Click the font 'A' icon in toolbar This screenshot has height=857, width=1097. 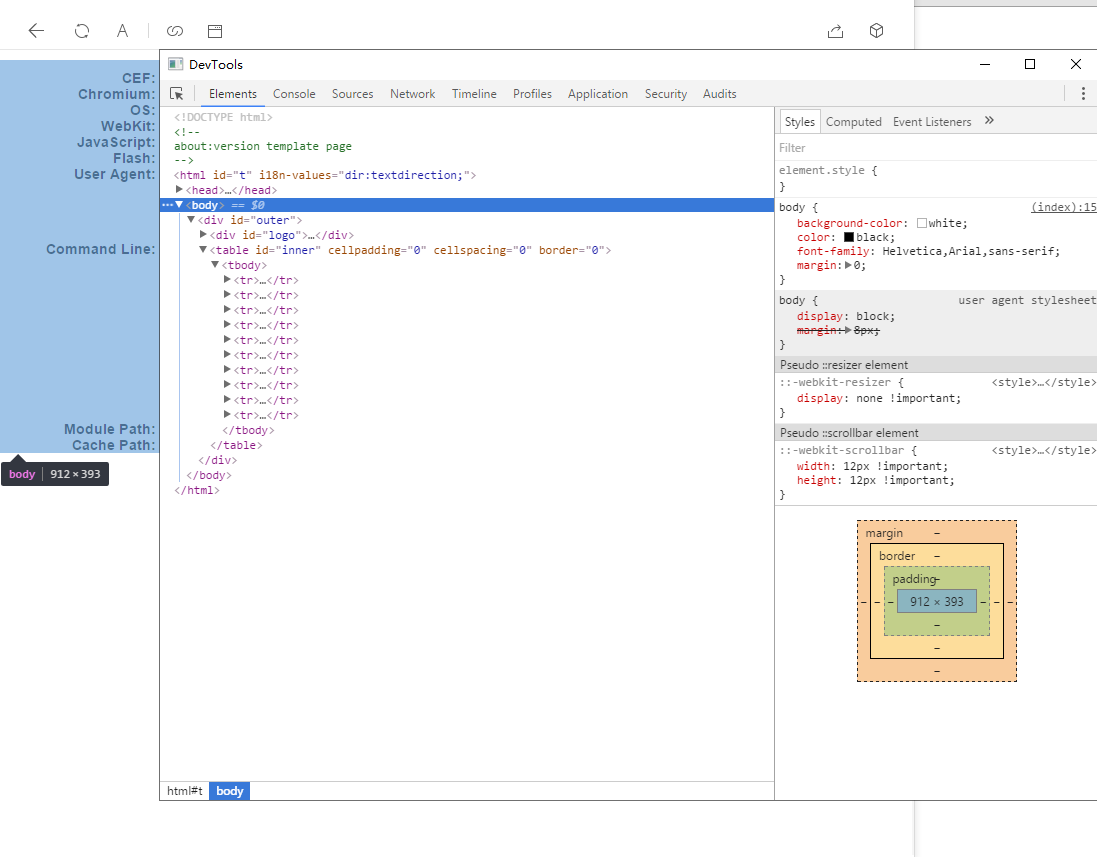[122, 31]
